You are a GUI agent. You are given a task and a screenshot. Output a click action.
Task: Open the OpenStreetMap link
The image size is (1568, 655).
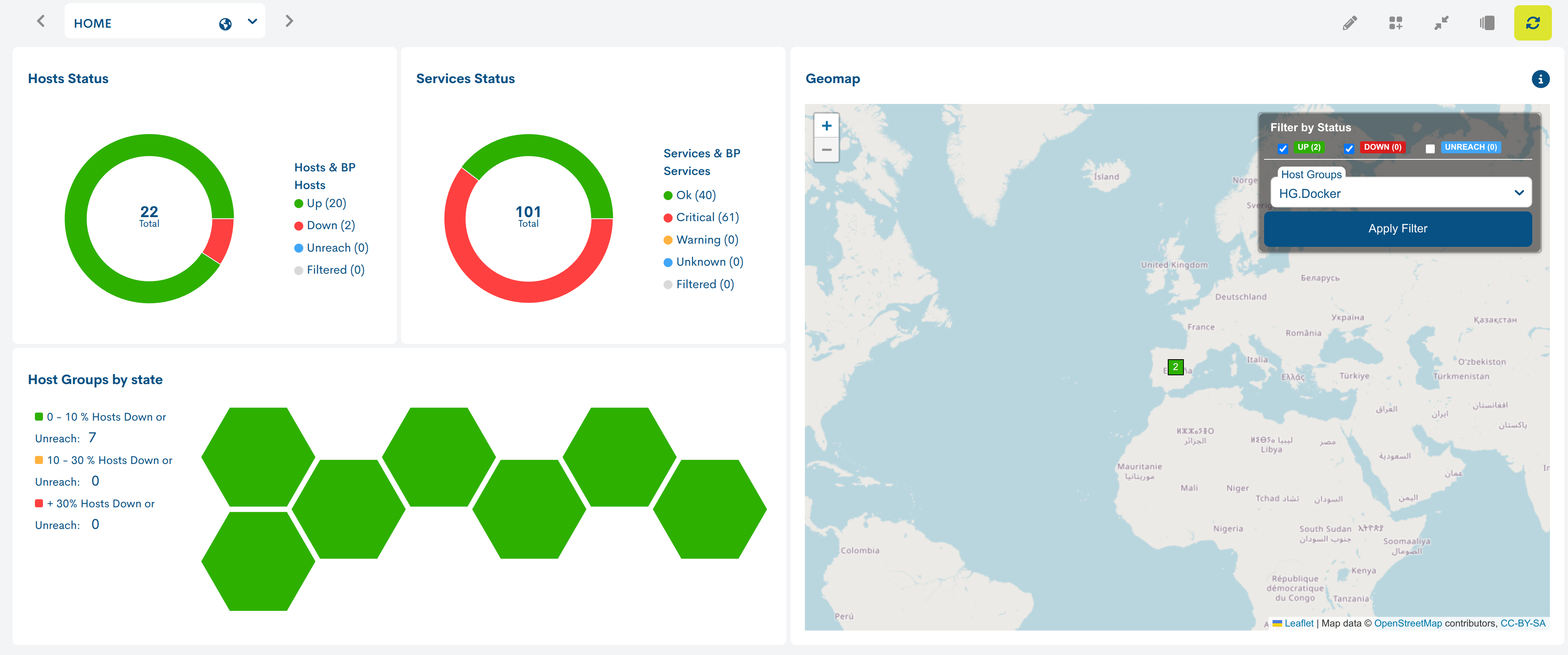coord(1407,623)
